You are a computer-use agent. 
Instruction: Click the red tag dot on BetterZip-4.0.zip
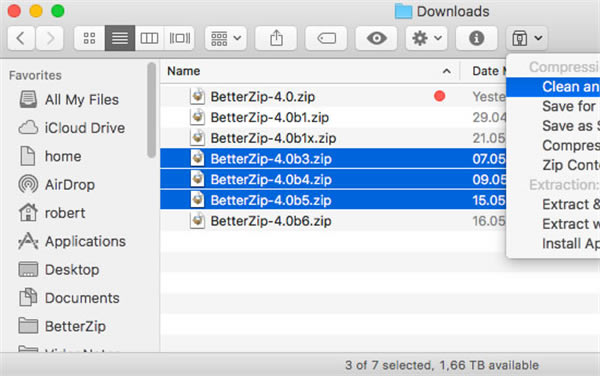pos(440,96)
